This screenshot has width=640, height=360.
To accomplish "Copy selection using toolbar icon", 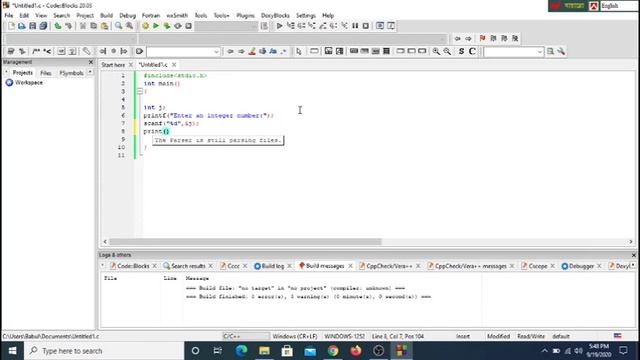I will (93, 26).
